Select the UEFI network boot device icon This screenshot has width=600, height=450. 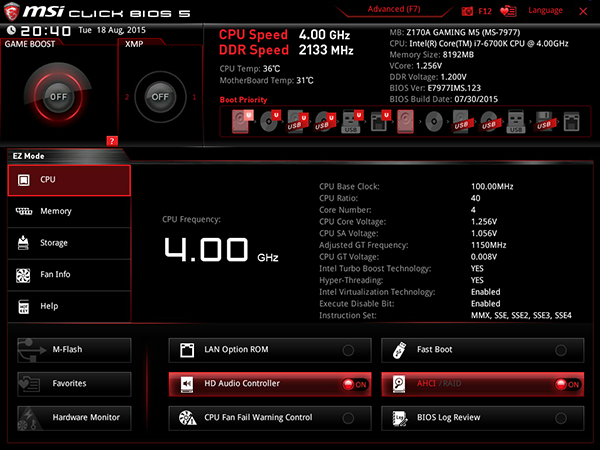(x=380, y=121)
